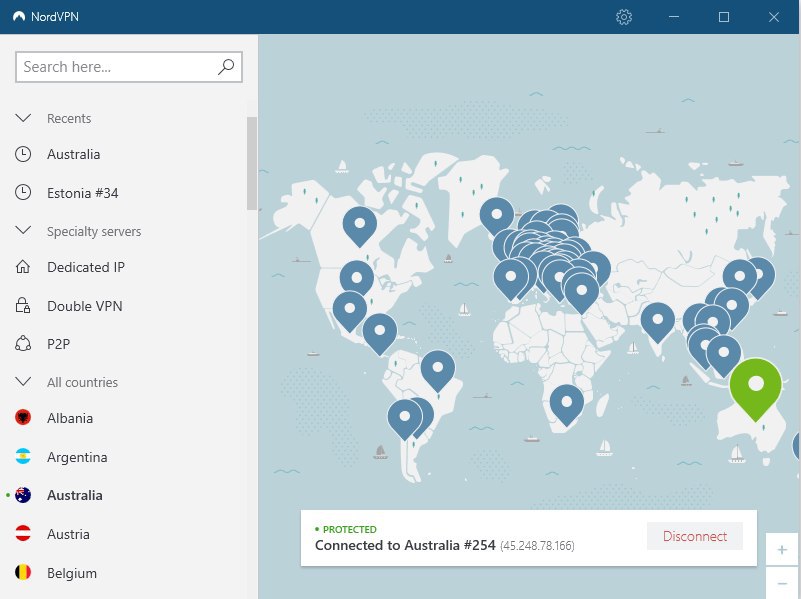The image size is (801, 599).
Task: Connect to Austria in country list
Action: coord(68,534)
